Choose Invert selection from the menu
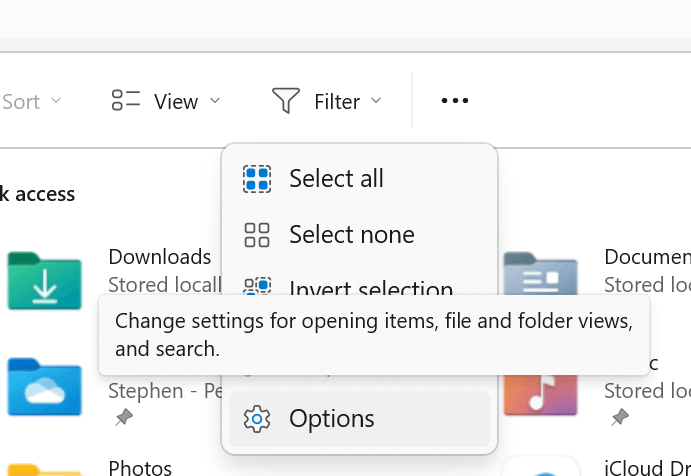 pos(370,288)
